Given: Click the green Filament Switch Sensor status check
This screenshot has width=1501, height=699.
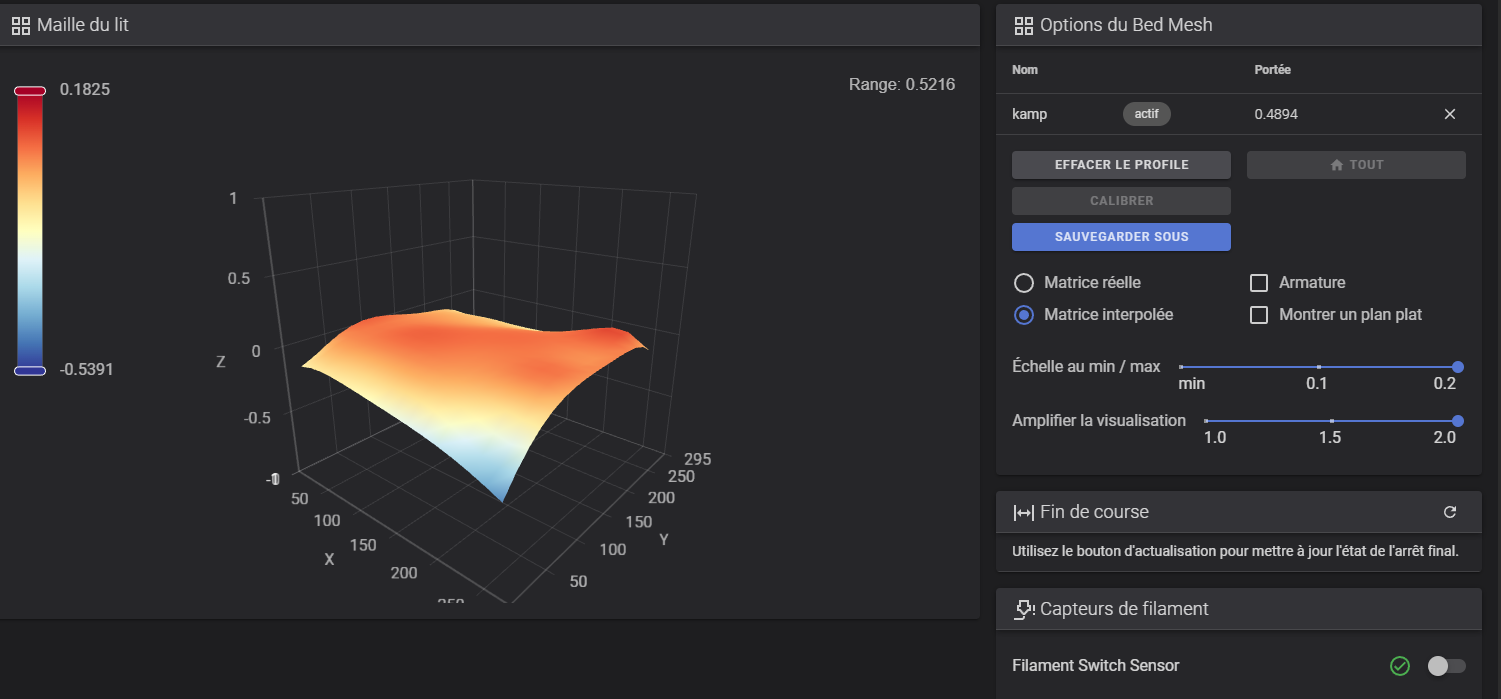Looking at the screenshot, I should coord(1400,666).
